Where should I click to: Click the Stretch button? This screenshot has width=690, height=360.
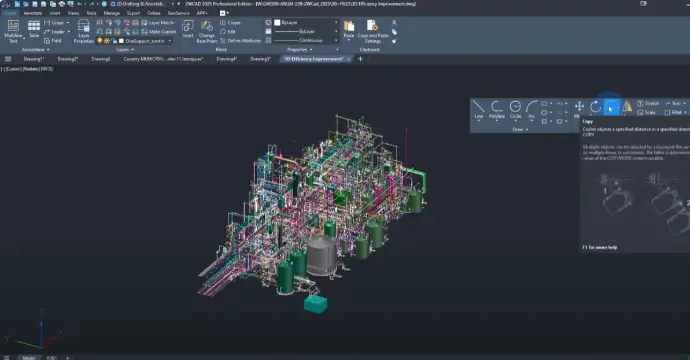coord(648,103)
